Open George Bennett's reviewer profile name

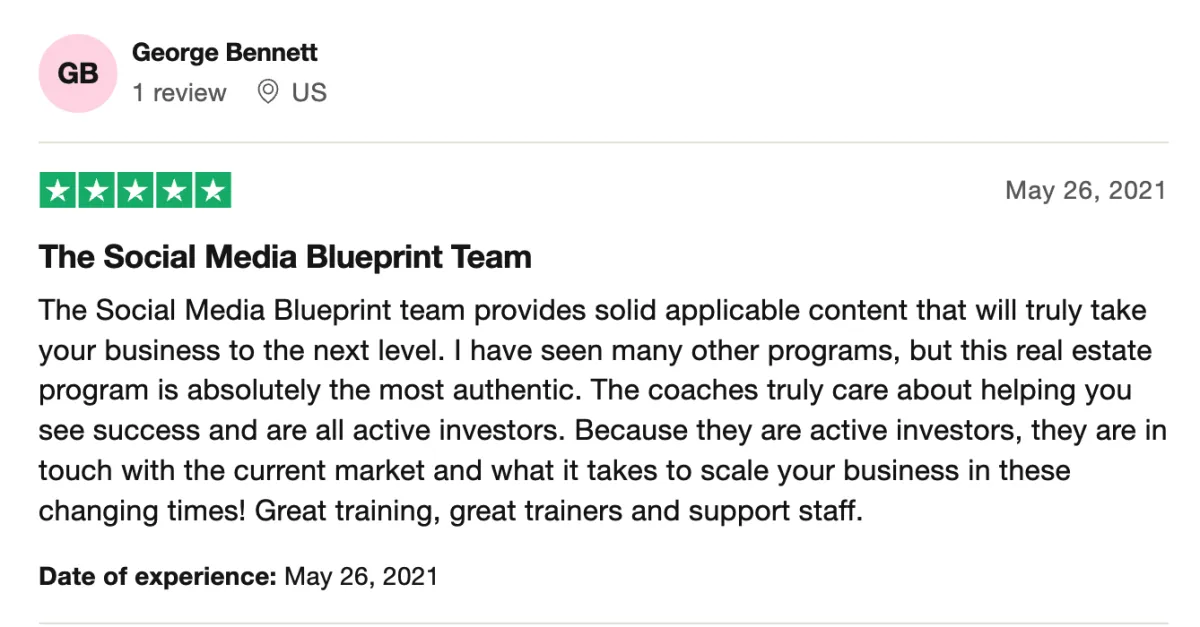(x=225, y=52)
